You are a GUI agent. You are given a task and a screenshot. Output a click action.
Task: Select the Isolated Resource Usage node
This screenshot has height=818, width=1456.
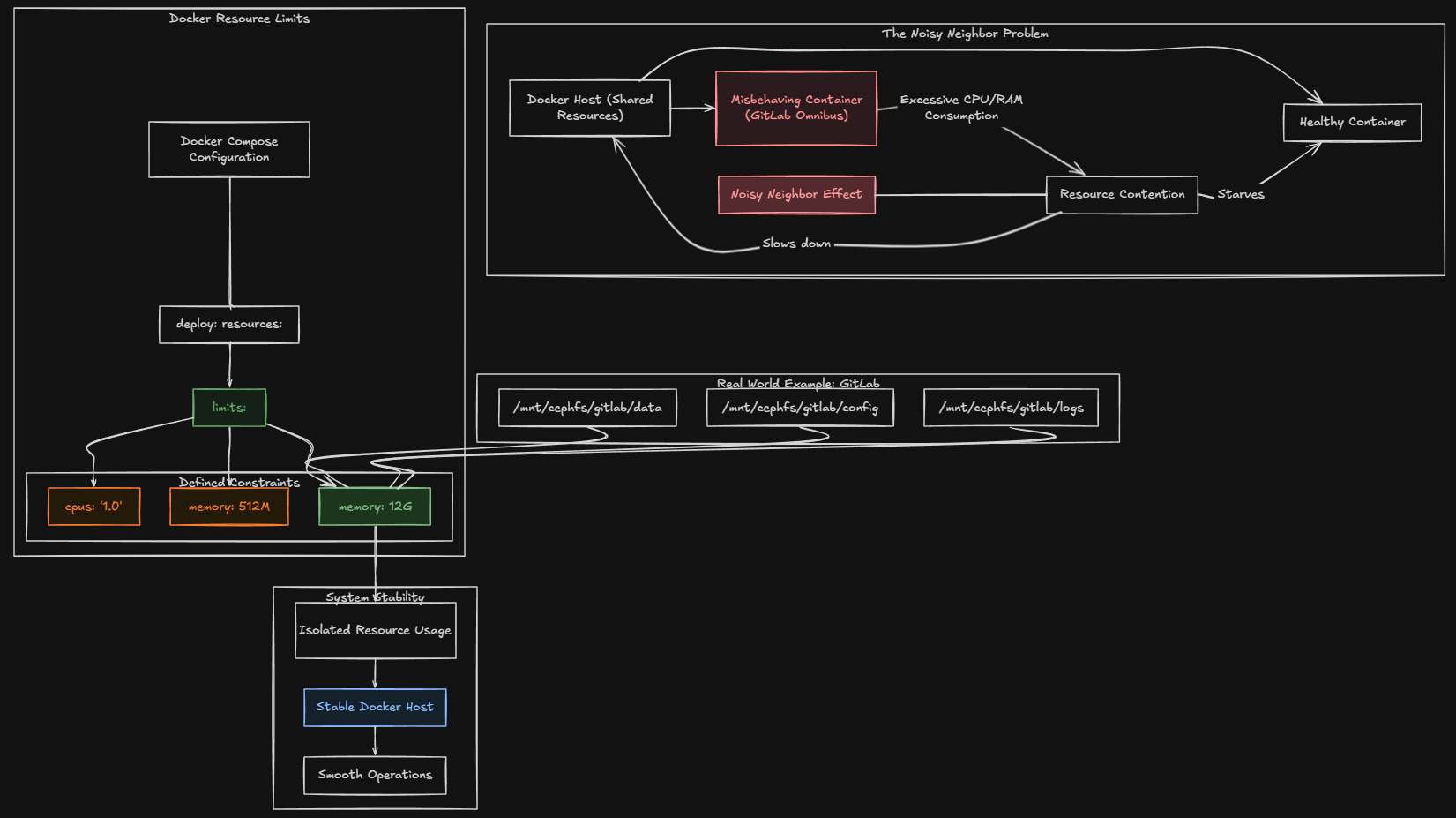tap(376, 630)
